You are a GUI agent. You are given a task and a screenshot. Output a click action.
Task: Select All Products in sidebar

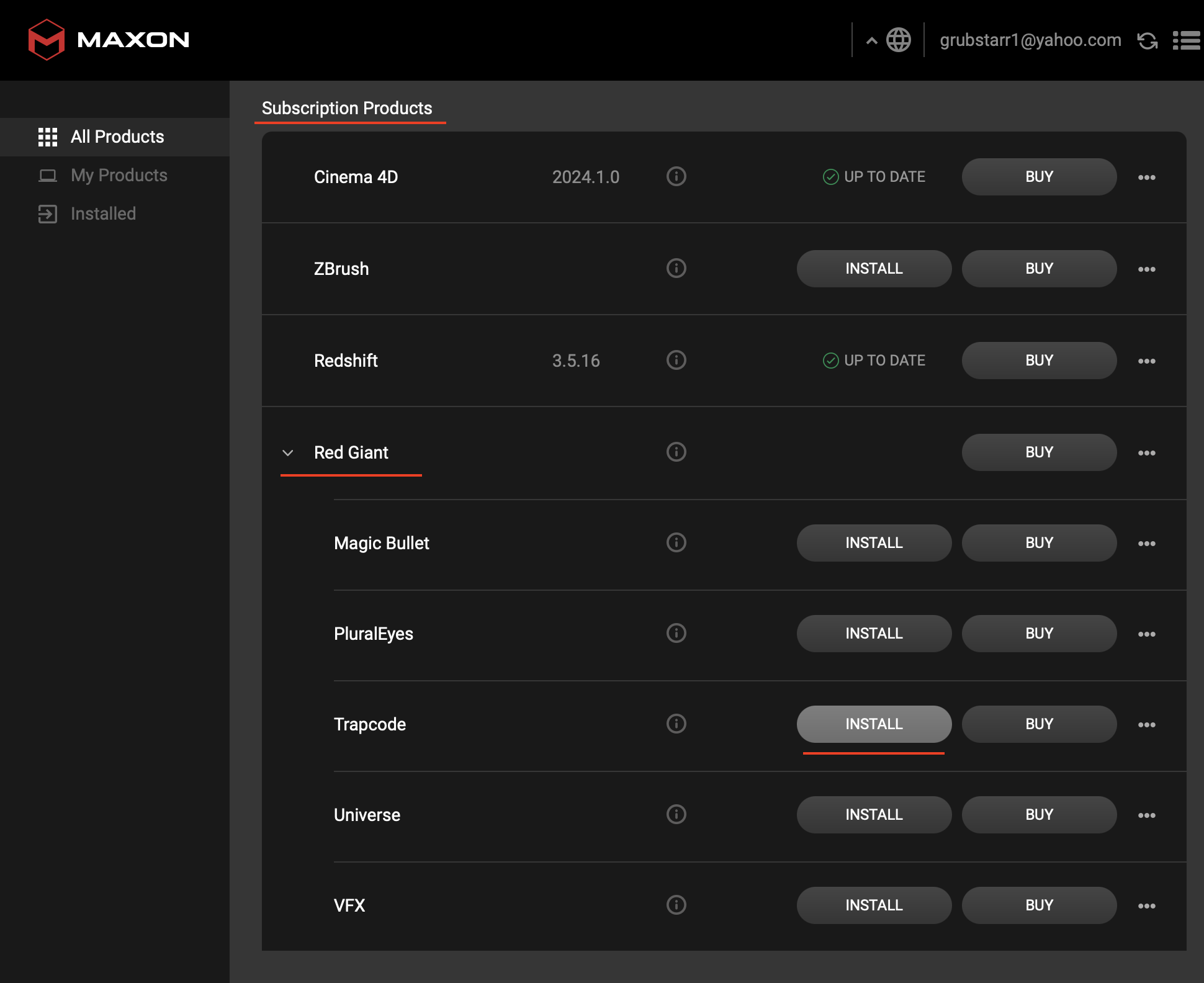[115, 137]
